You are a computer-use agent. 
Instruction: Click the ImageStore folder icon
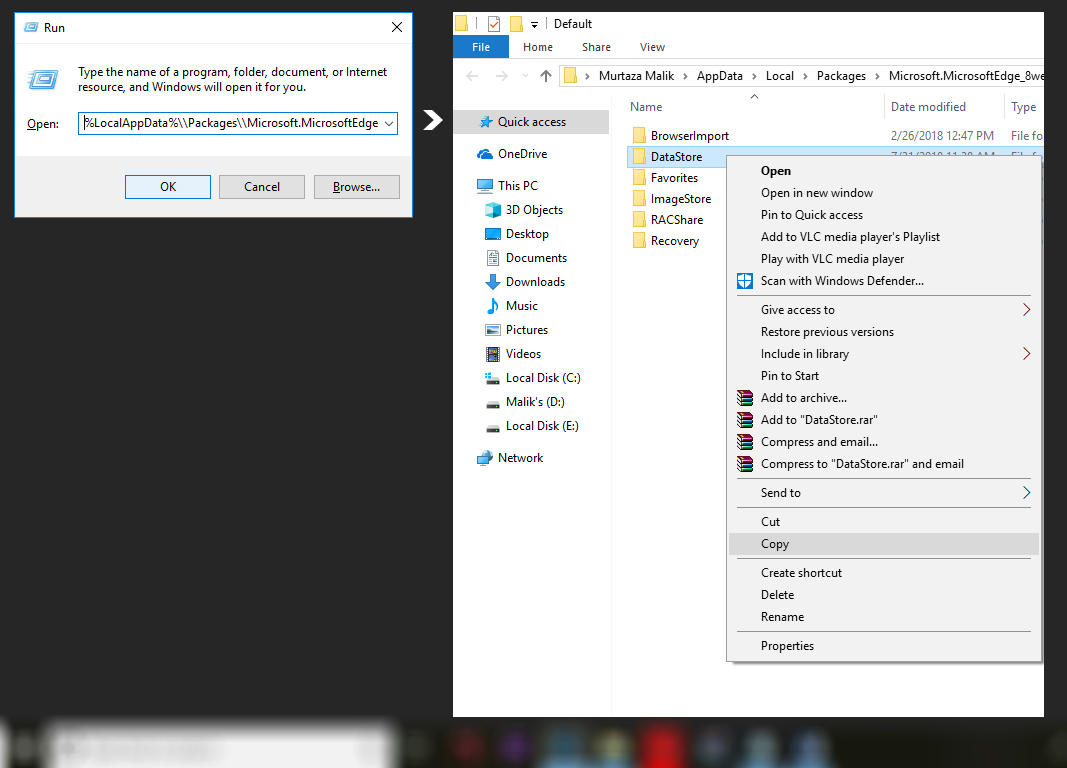pos(639,199)
